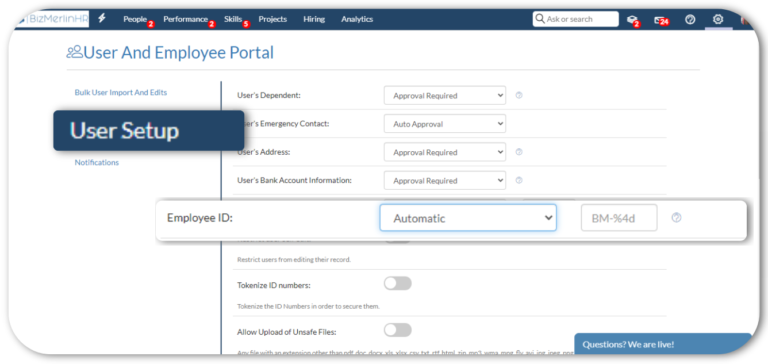Open User's Address approval dropdown
This screenshot has height=364, width=768.
click(445, 152)
